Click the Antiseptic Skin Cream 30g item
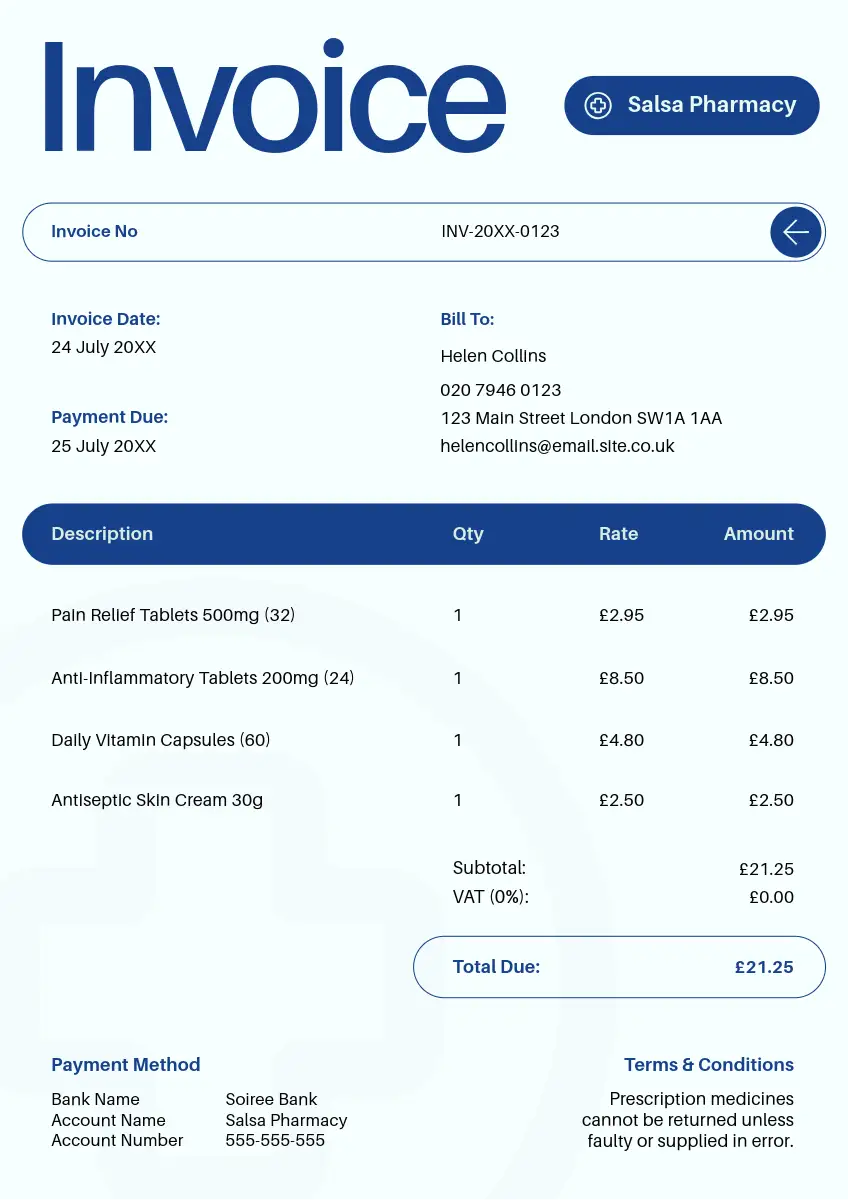 (x=157, y=800)
